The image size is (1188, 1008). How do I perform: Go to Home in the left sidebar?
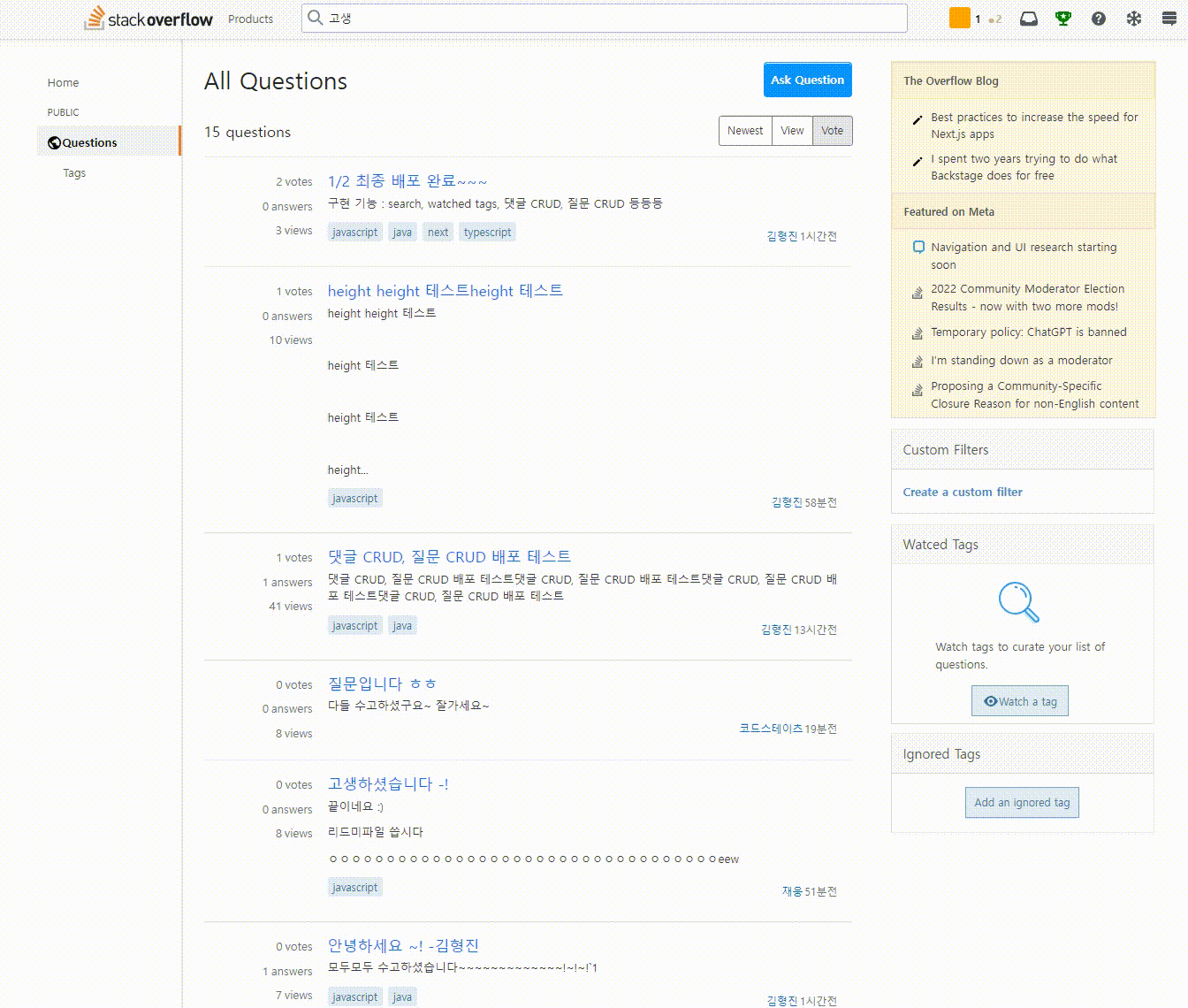63,82
